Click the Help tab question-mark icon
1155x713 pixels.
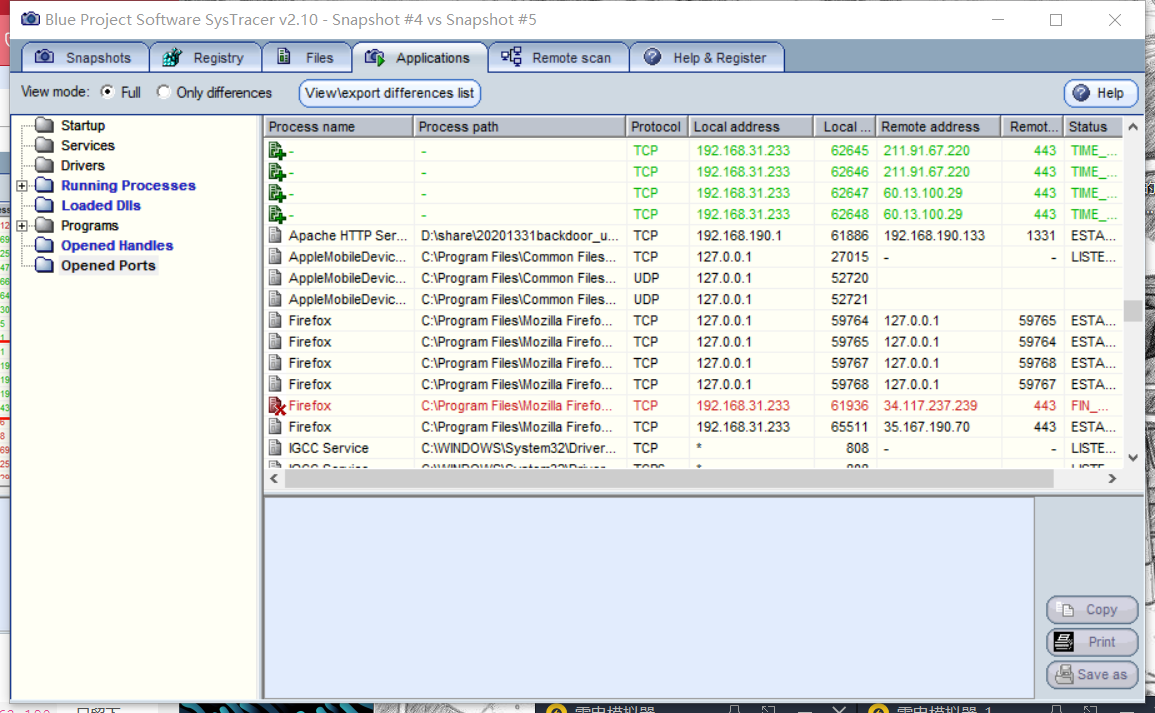[653, 57]
